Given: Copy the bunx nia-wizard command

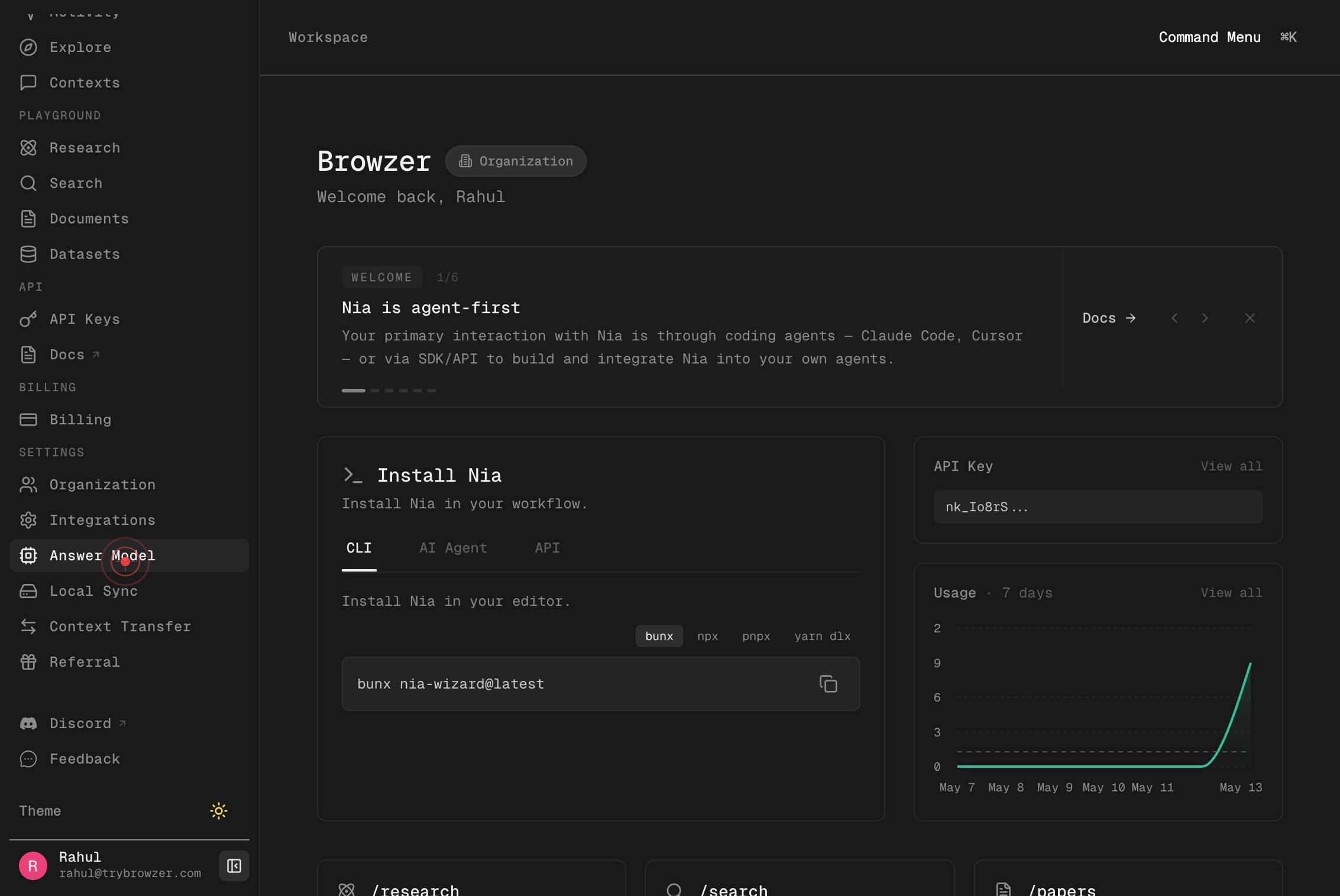Looking at the screenshot, I should point(828,684).
